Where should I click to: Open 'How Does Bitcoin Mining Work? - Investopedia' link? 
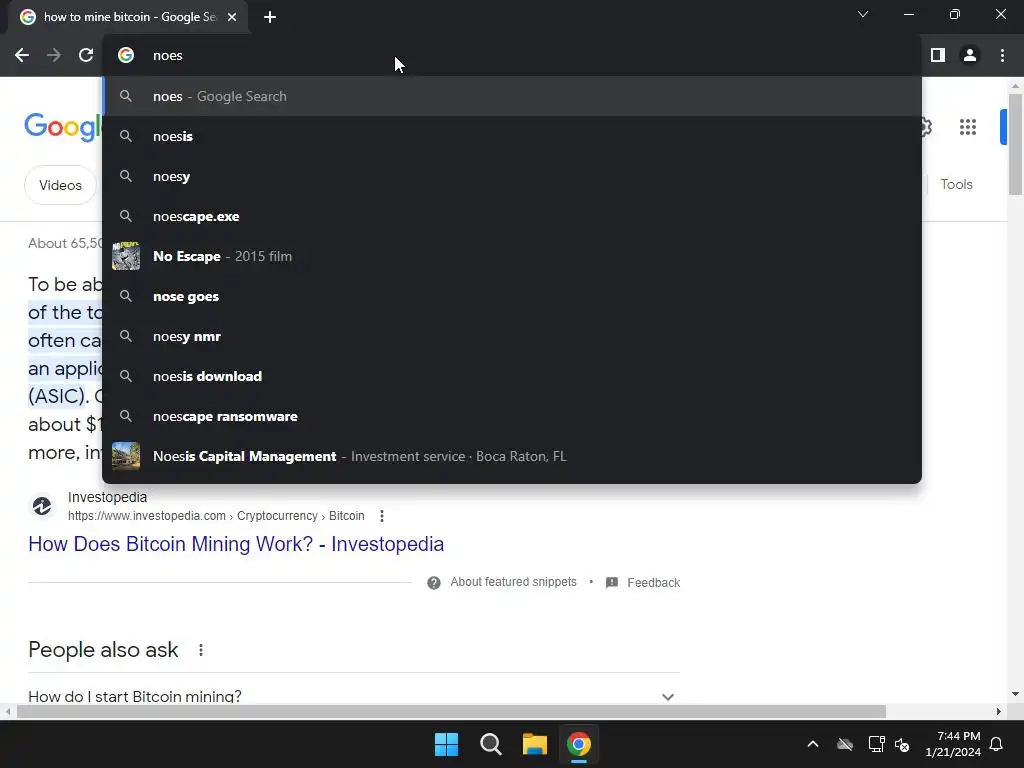click(x=236, y=543)
